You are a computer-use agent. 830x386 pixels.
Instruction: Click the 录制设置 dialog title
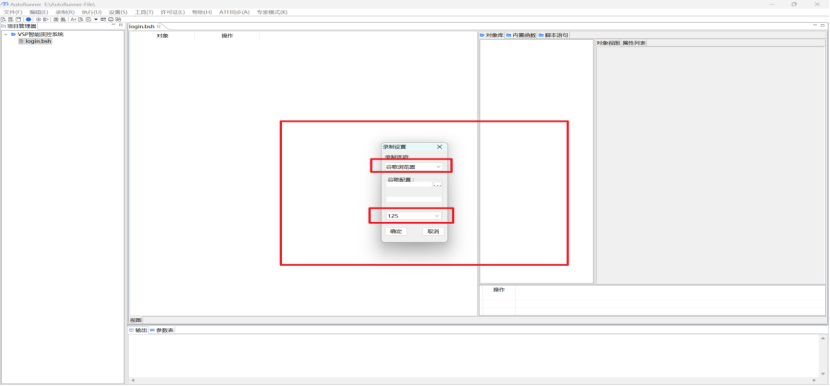(x=394, y=147)
